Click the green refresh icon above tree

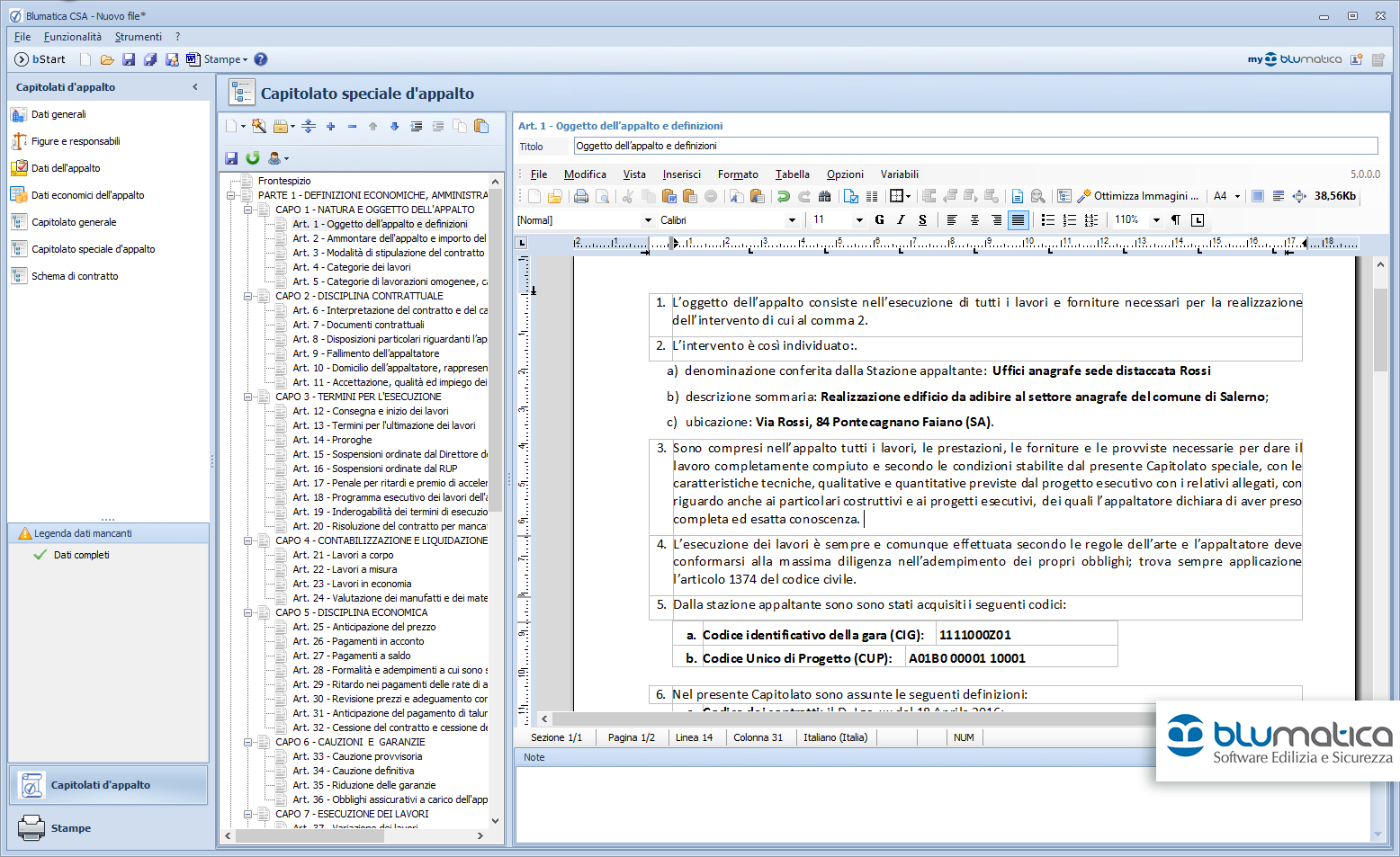click(253, 158)
